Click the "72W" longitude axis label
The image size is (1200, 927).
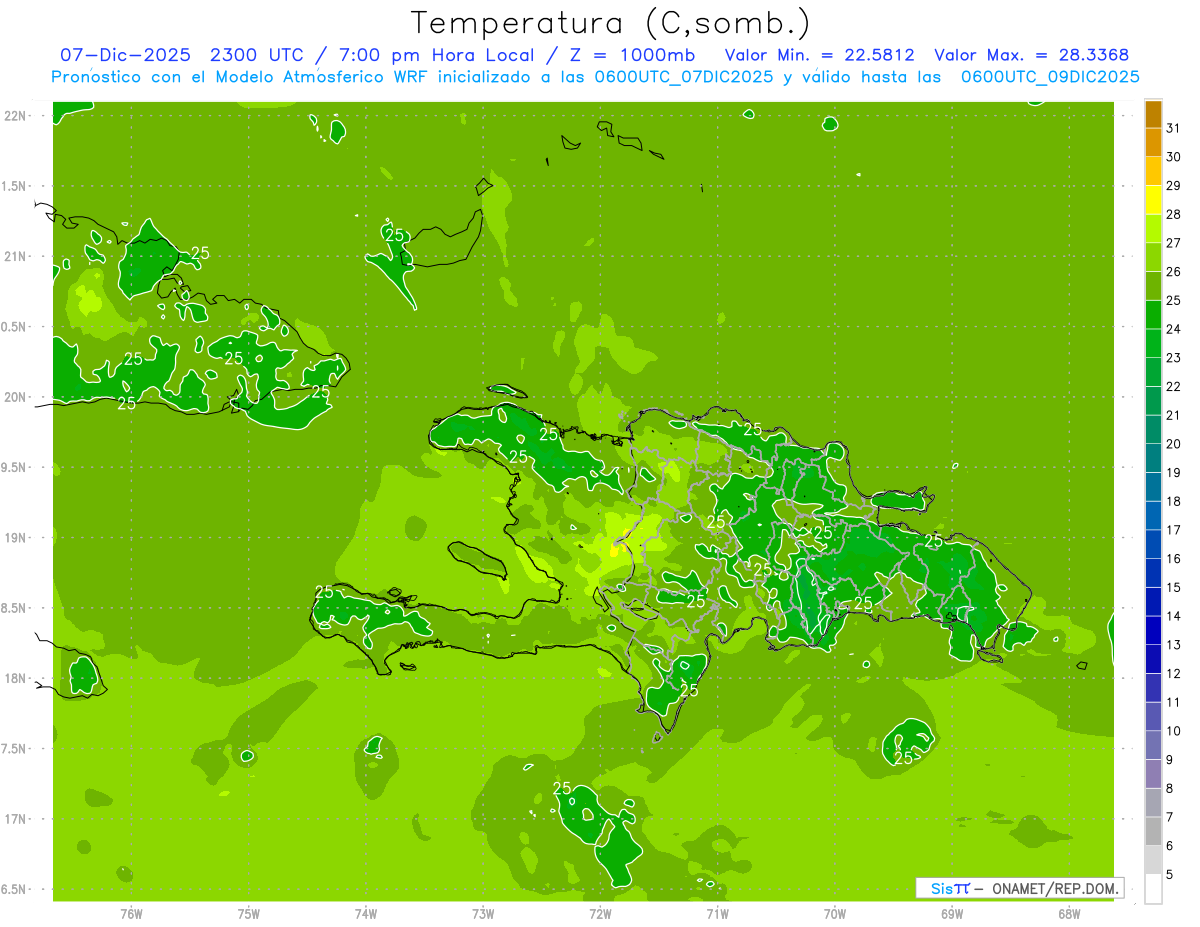[600, 913]
